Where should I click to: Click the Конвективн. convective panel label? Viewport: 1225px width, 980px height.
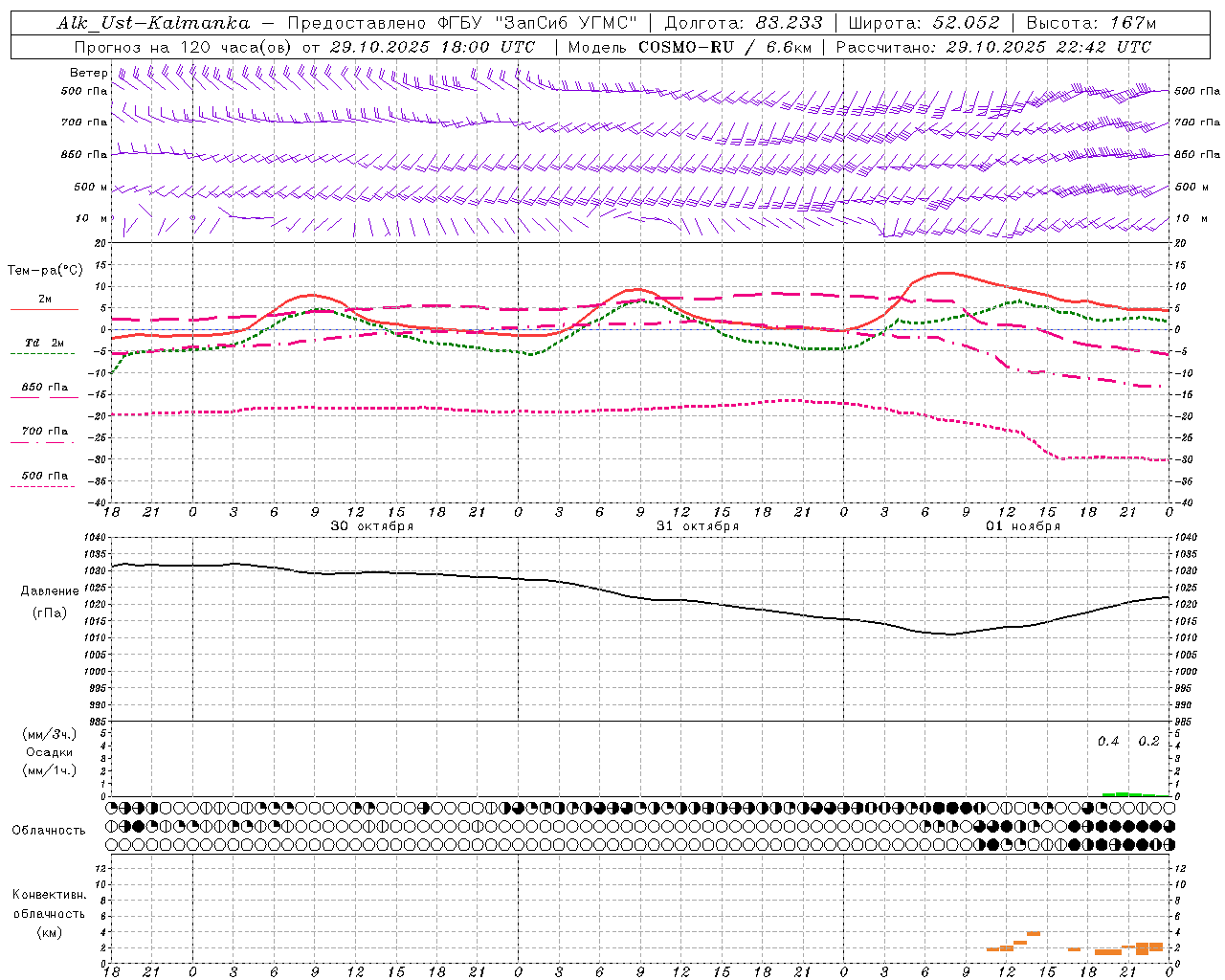coord(49,895)
